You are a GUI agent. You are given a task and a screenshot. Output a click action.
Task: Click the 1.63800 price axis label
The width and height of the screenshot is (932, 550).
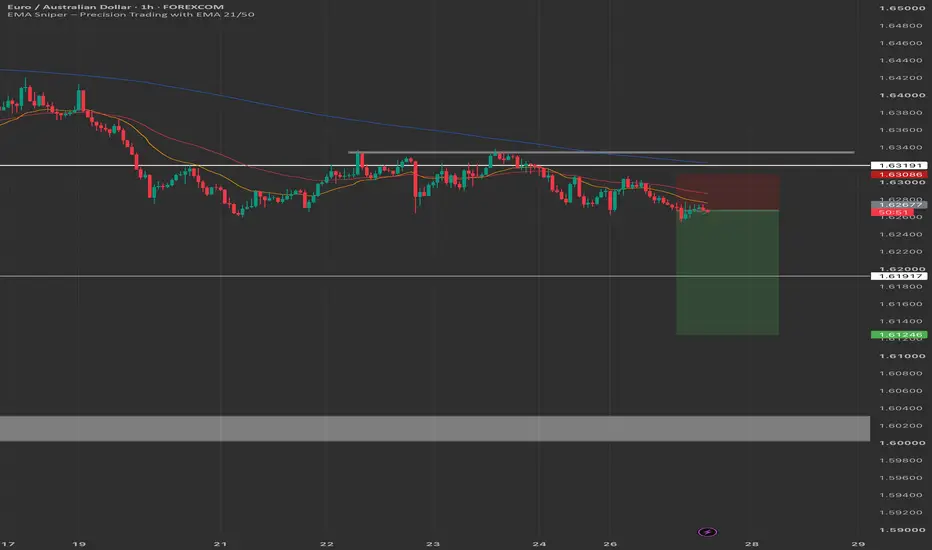coord(902,112)
